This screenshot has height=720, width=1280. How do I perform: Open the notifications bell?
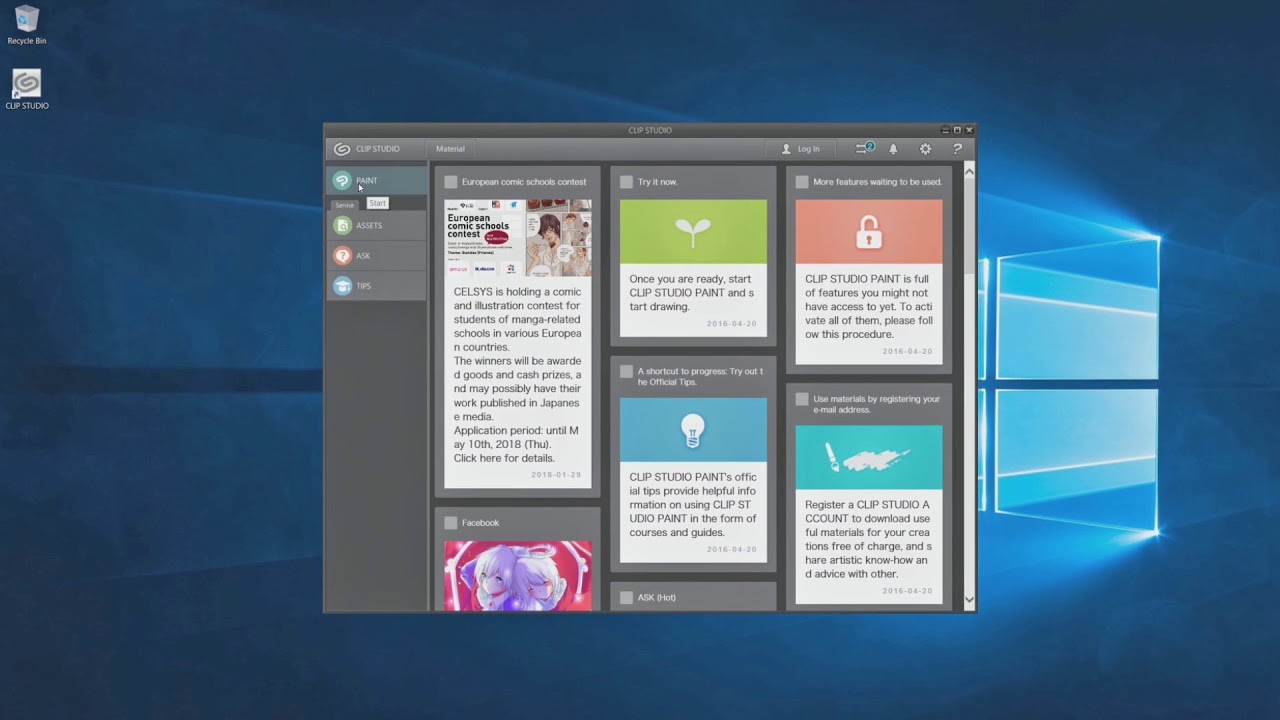tap(893, 149)
